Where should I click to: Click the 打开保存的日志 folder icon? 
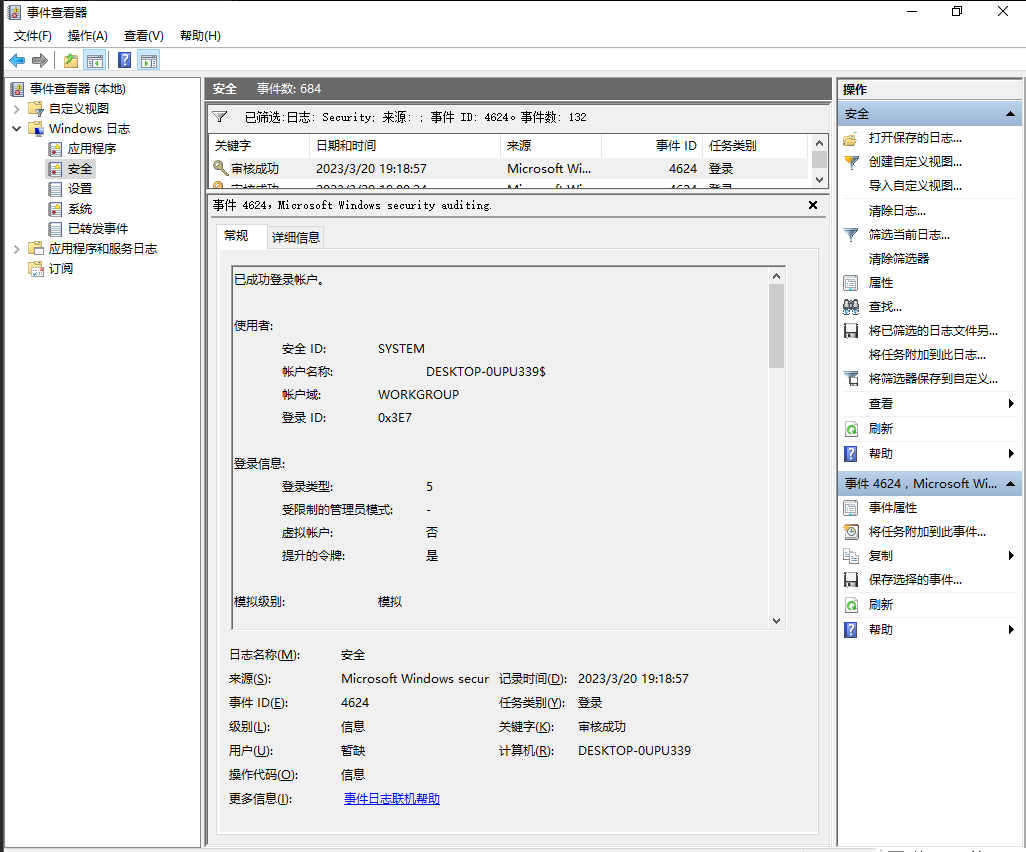click(x=851, y=138)
